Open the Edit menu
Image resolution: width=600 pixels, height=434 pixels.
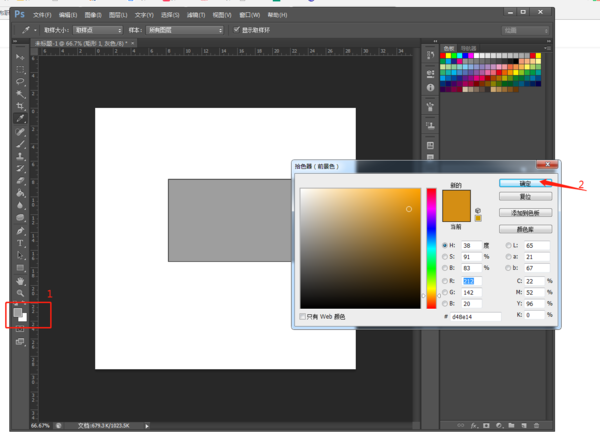click(x=68, y=15)
